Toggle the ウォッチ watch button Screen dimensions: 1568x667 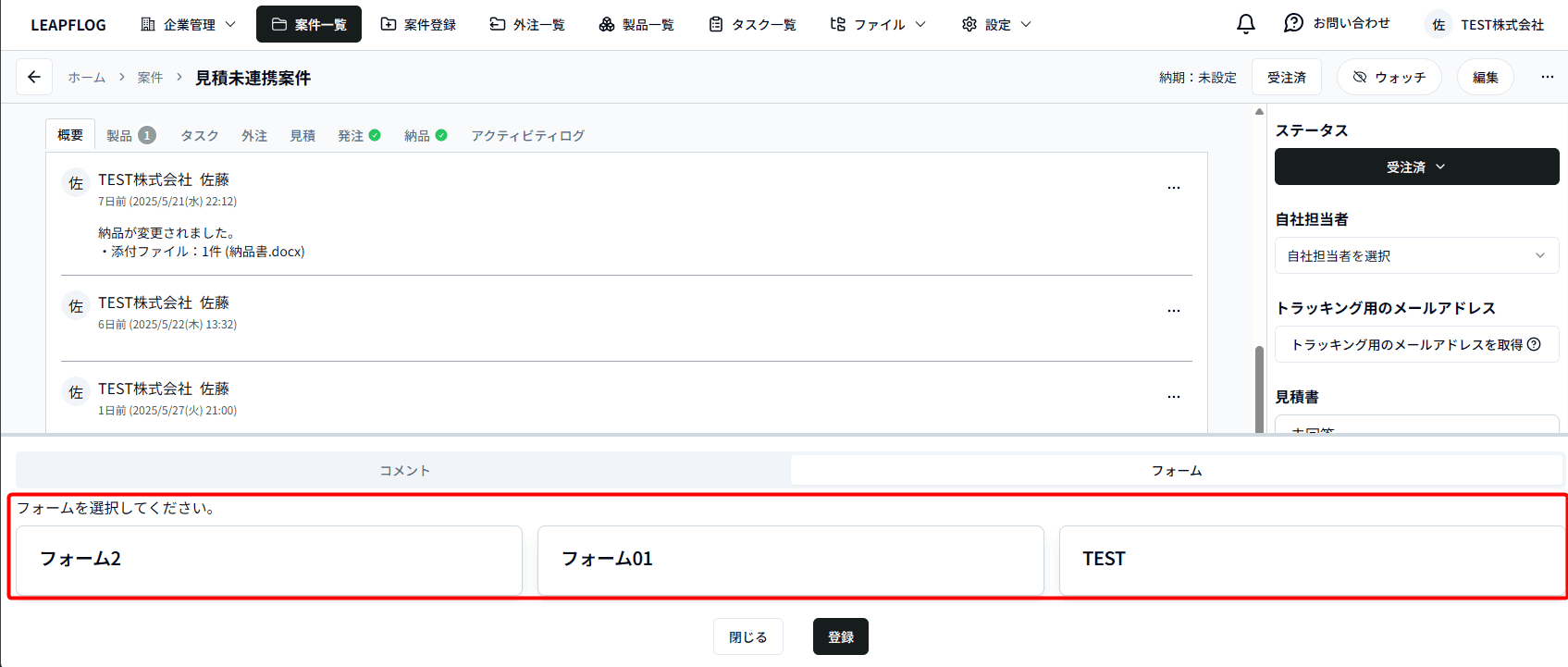coord(1389,77)
